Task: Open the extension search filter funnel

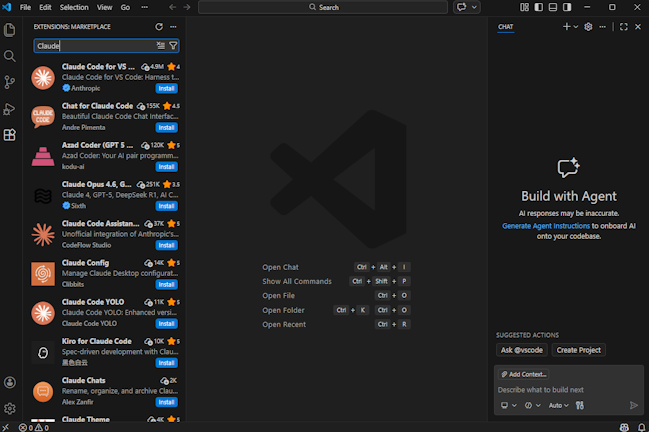Action: (173, 46)
